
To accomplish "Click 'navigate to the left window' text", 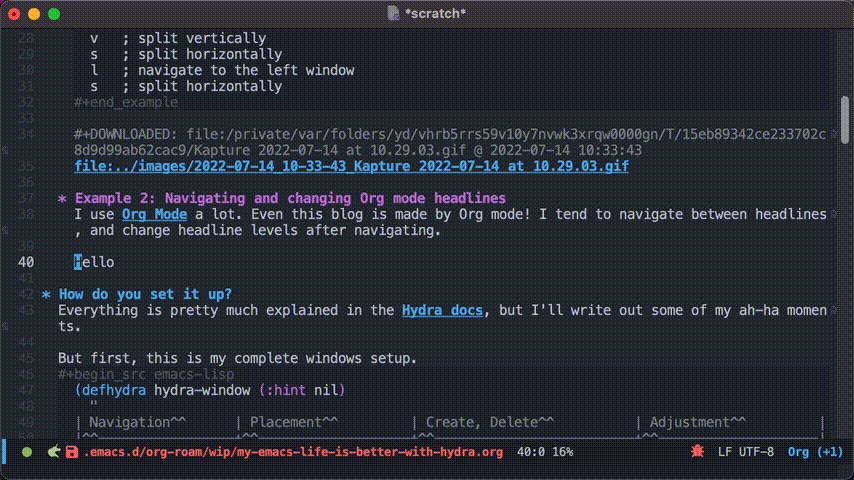I will [x=246, y=70].
